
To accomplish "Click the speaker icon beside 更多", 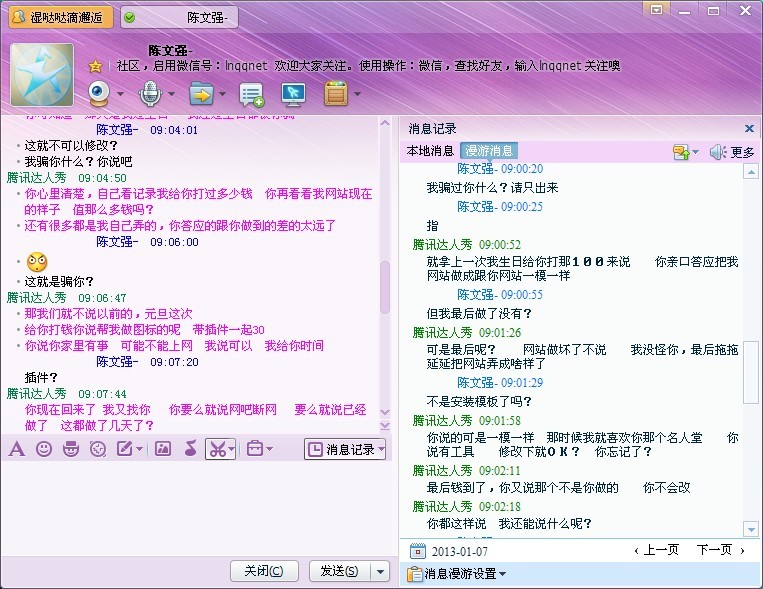I will [x=718, y=152].
